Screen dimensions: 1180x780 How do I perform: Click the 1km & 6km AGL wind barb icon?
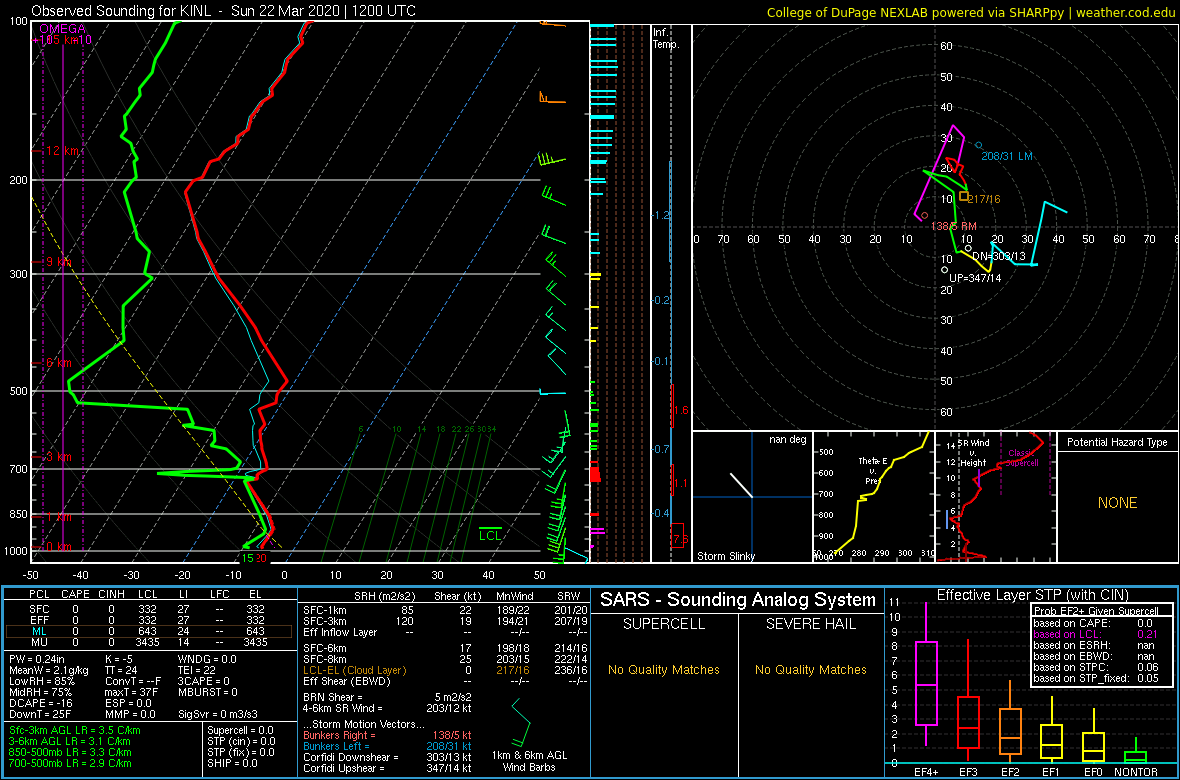pyautogui.click(x=522, y=721)
